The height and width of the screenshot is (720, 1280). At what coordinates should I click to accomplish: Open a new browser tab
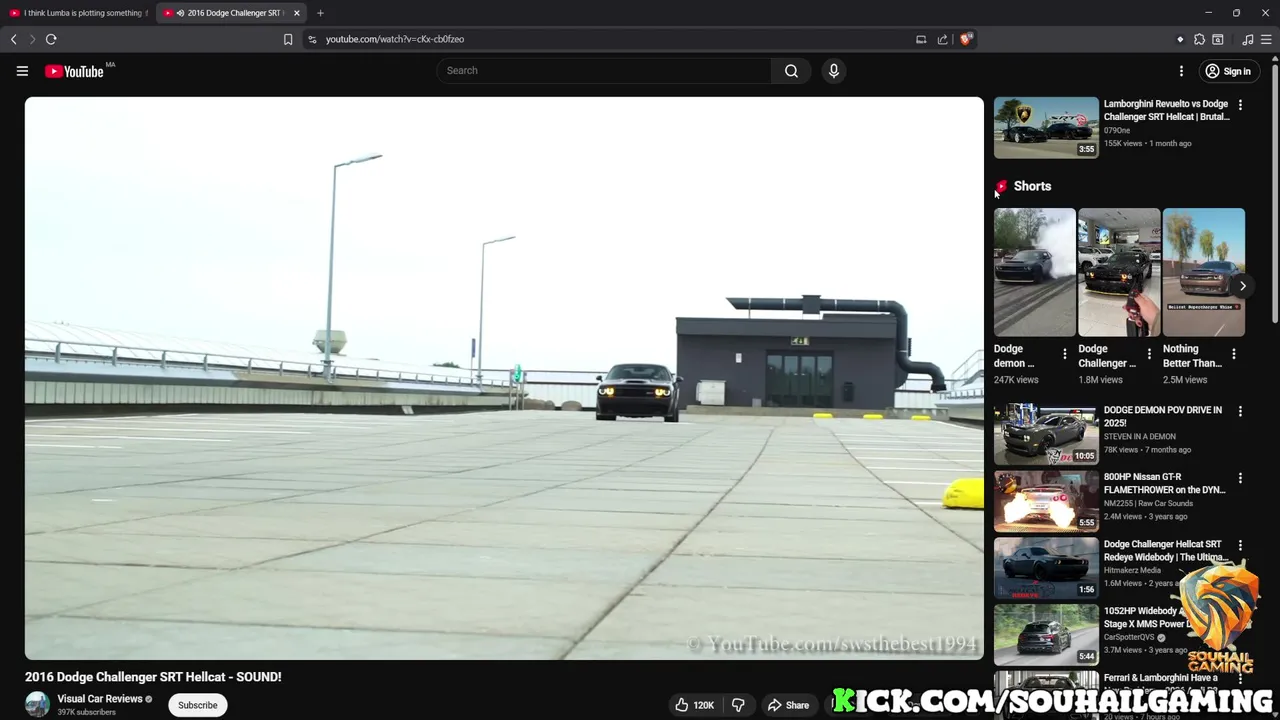point(320,13)
